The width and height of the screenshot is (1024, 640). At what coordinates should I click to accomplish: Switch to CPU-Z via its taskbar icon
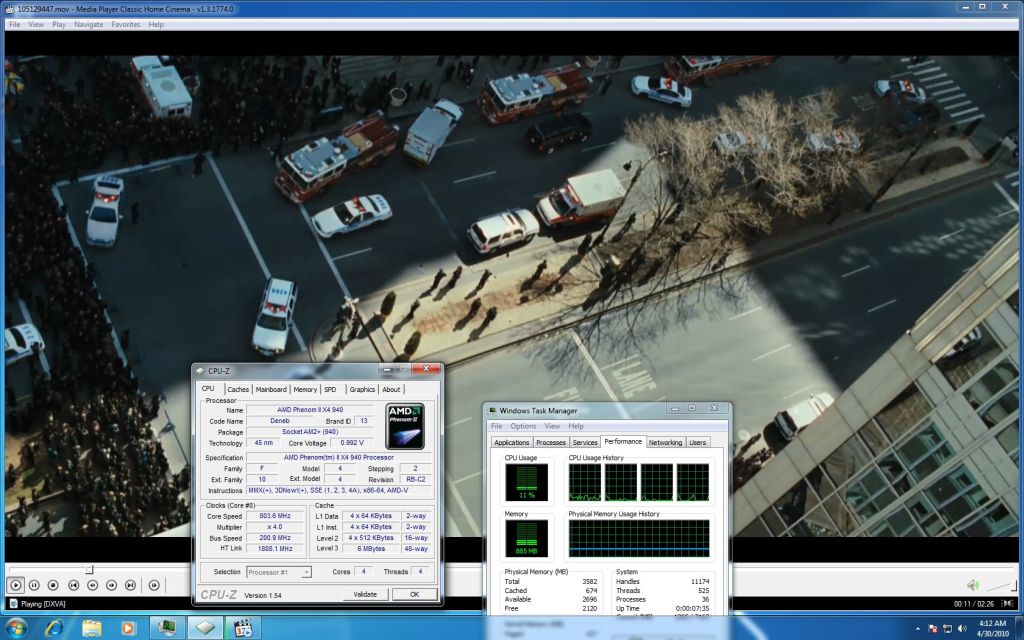[205, 628]
